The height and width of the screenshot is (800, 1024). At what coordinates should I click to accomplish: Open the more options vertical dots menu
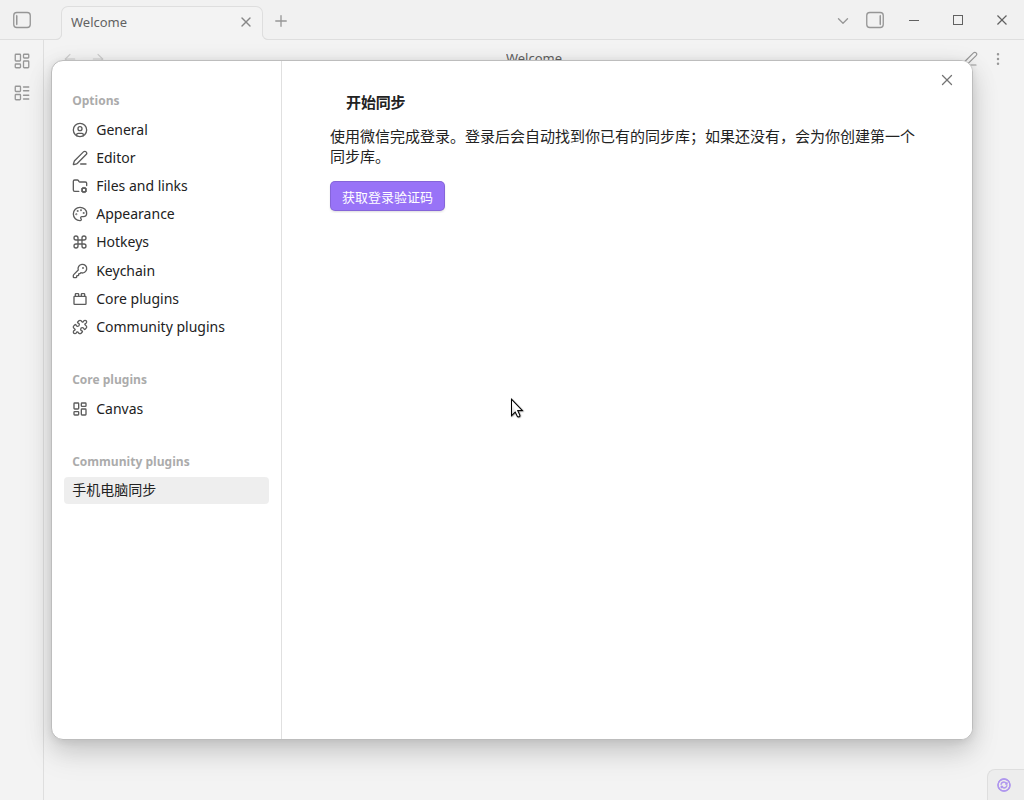click(998, 59)
